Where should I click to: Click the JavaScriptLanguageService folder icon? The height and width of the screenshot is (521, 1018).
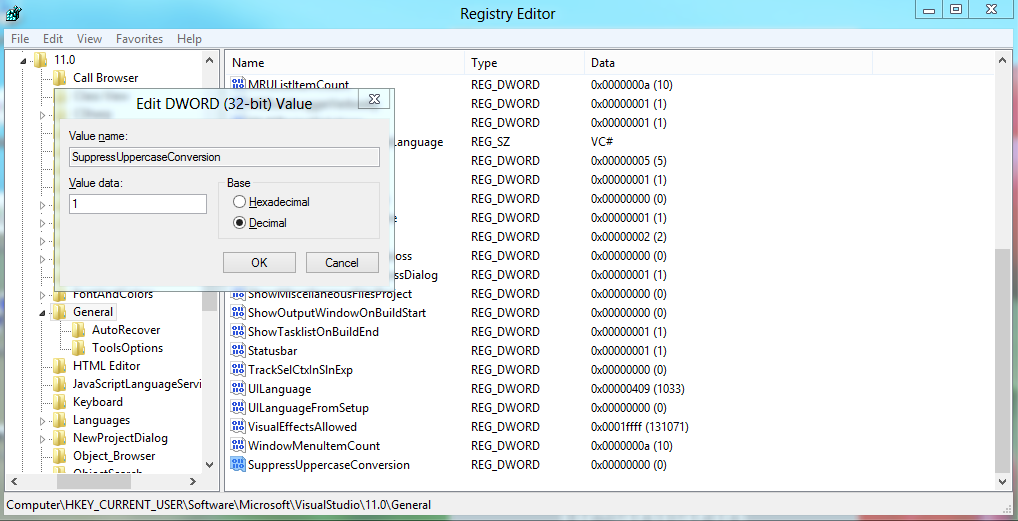(60, 384)
